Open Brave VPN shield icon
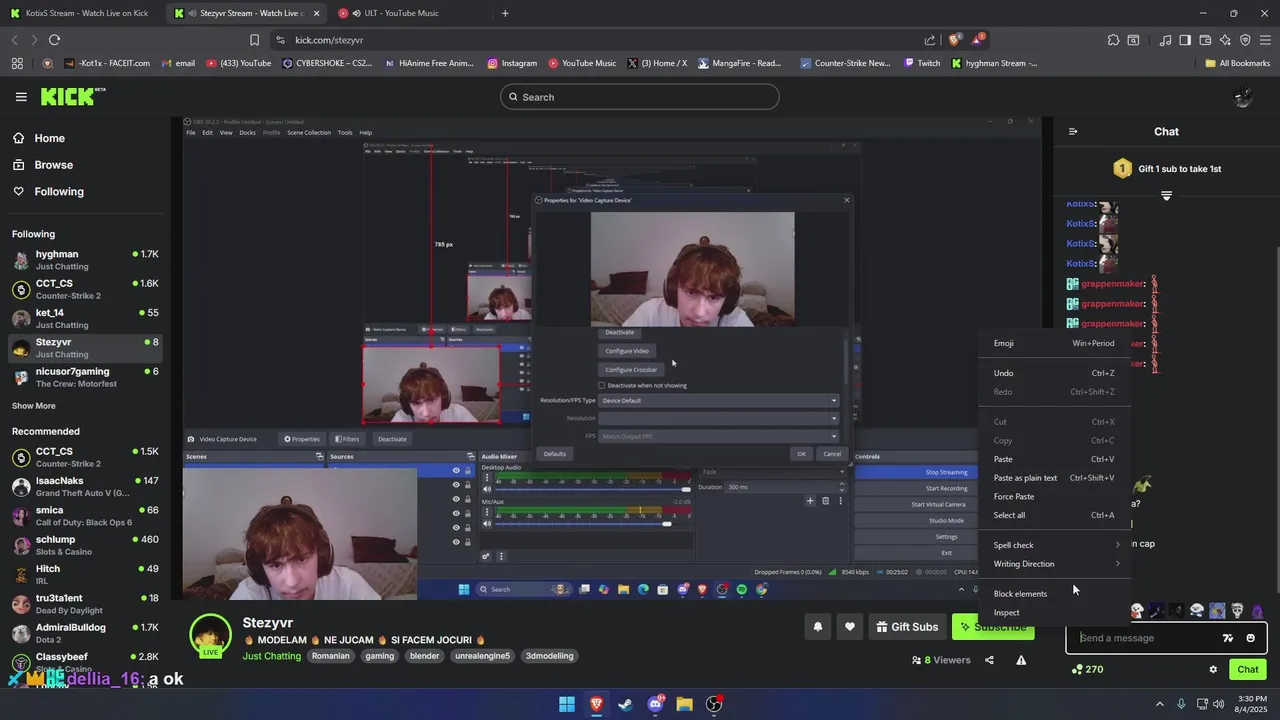1280x720 pixels. tap(1245, 40)
